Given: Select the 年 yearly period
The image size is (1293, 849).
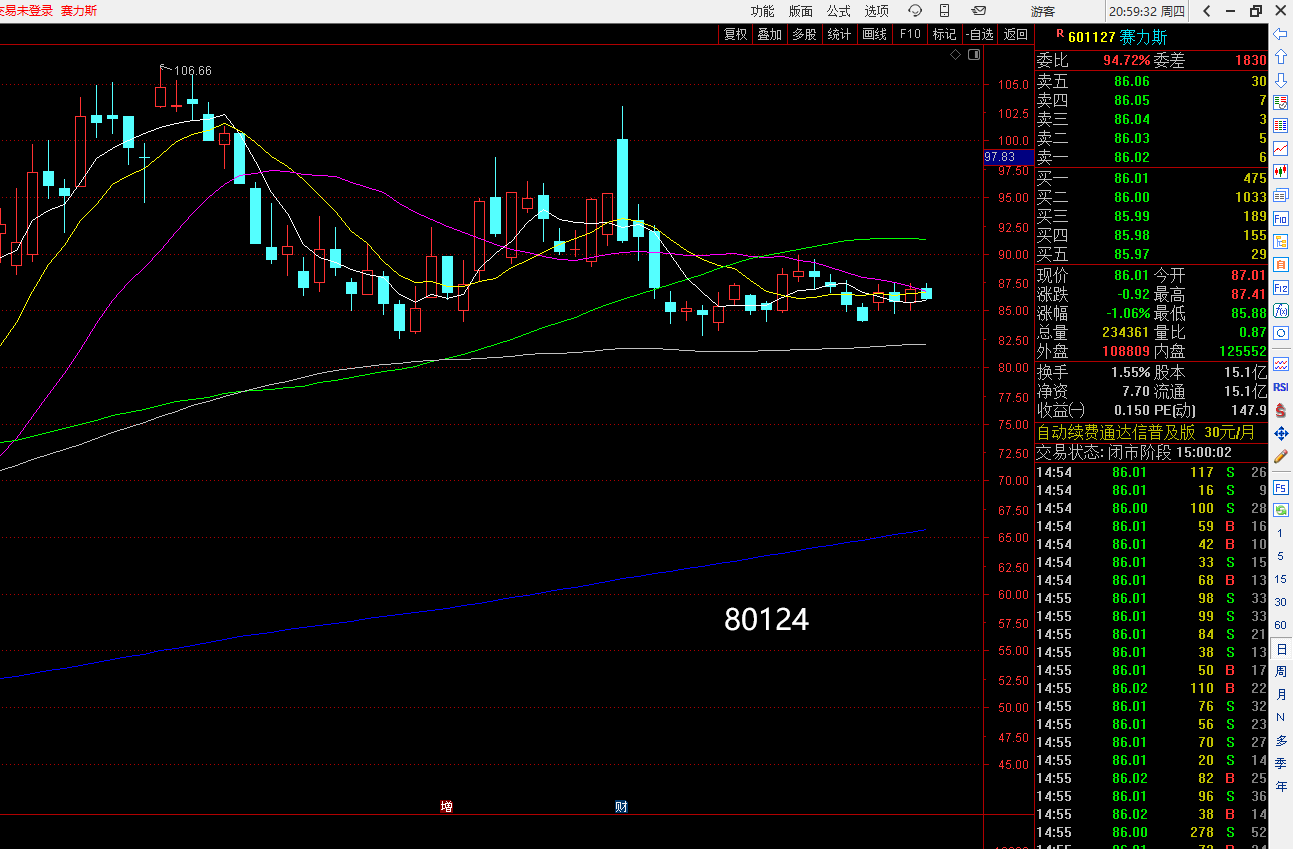Looking at the screenshot, I should (x=1280, y=787).
